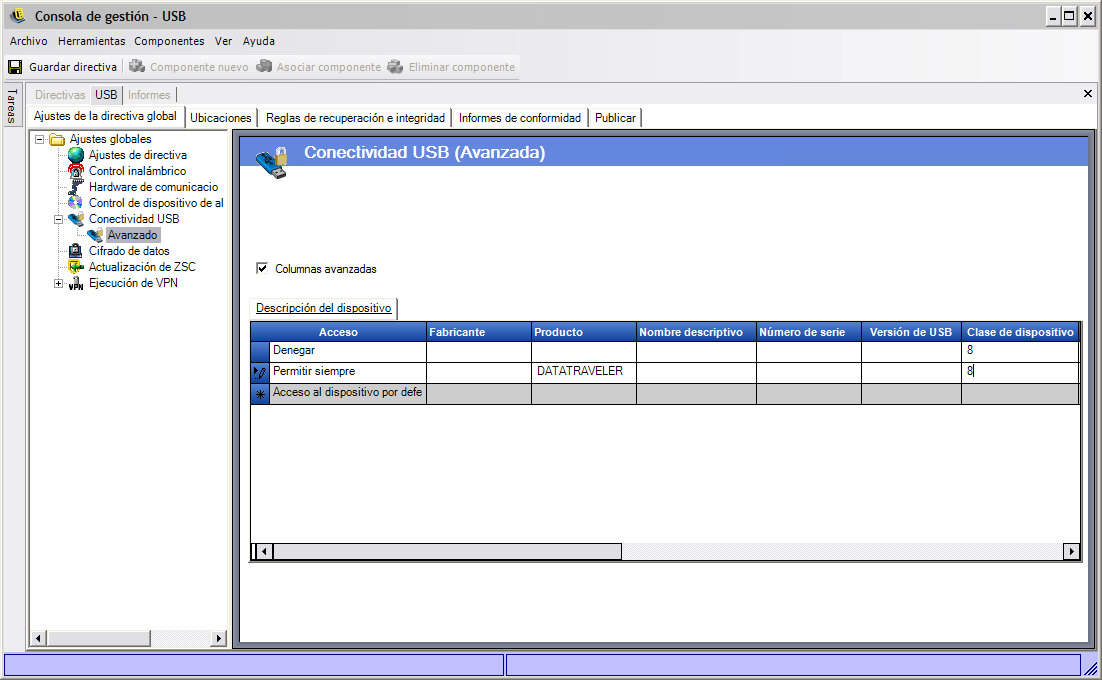Open the Ver menu
The height and width of the screenshot is (680, 1102).
pyautogui.click(x=223, y=41)
